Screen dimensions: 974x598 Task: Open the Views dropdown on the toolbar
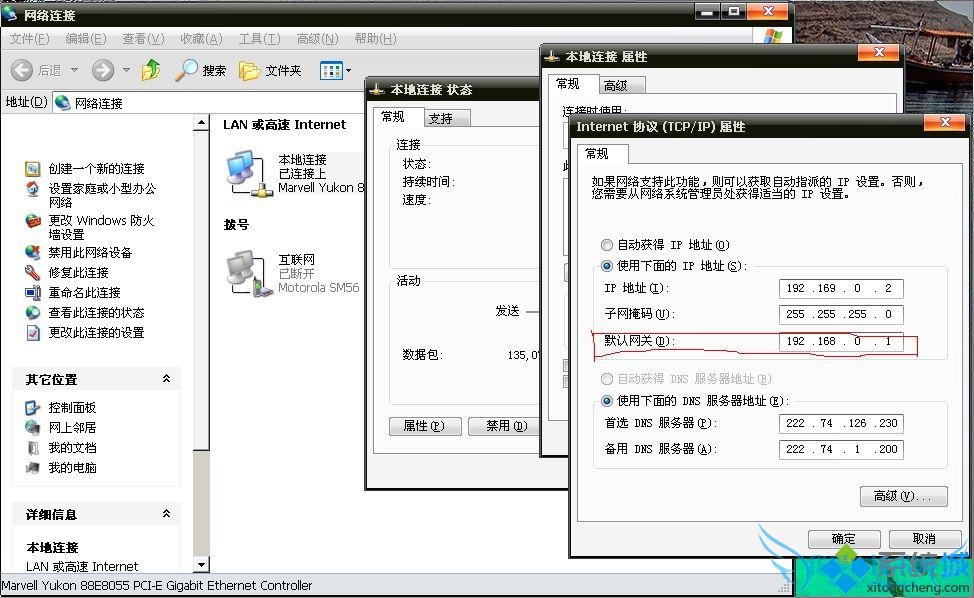[x=334, y=70]
